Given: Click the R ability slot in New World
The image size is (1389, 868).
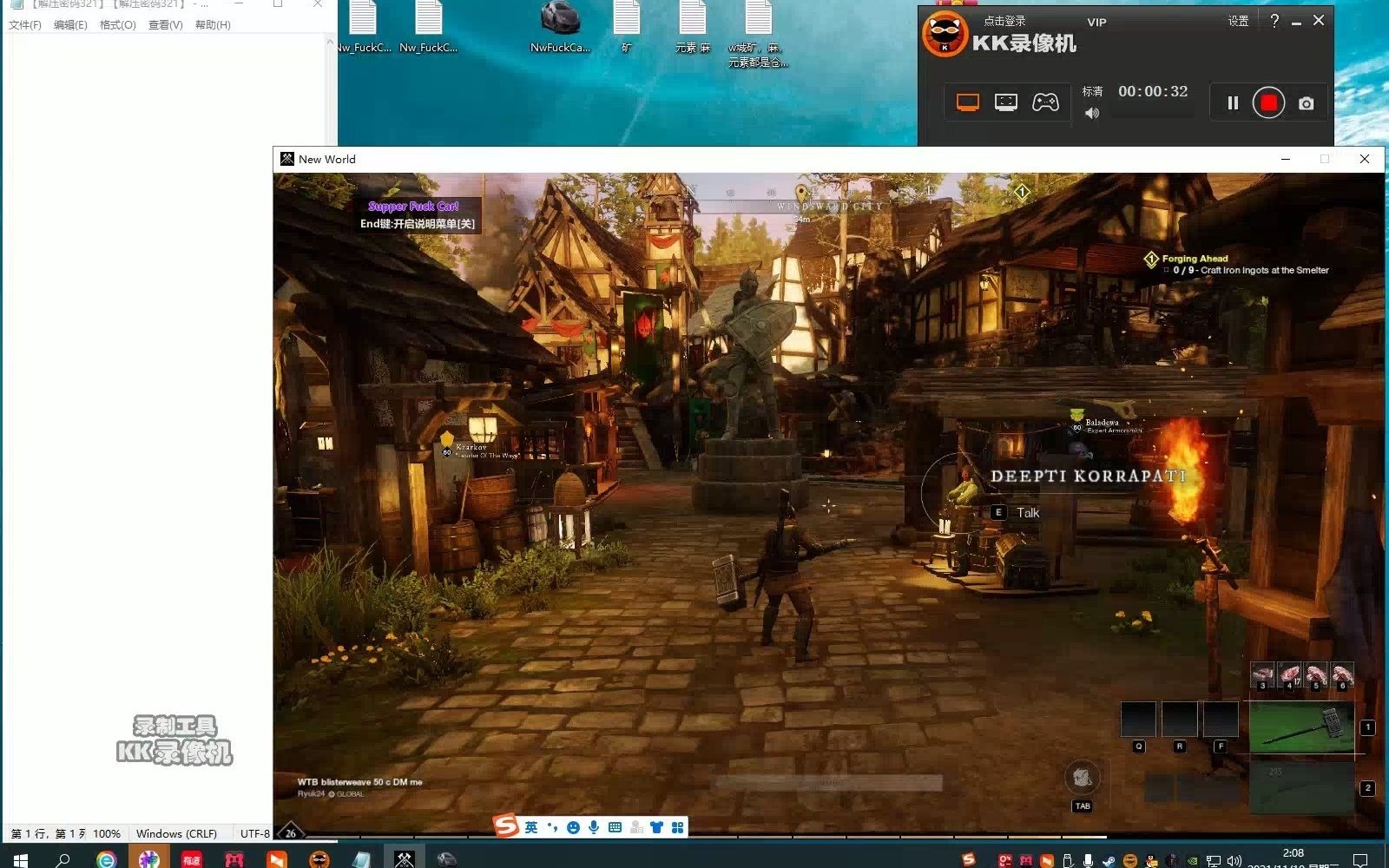Looking at the screenshot, I should click(x=1179, y=719).
